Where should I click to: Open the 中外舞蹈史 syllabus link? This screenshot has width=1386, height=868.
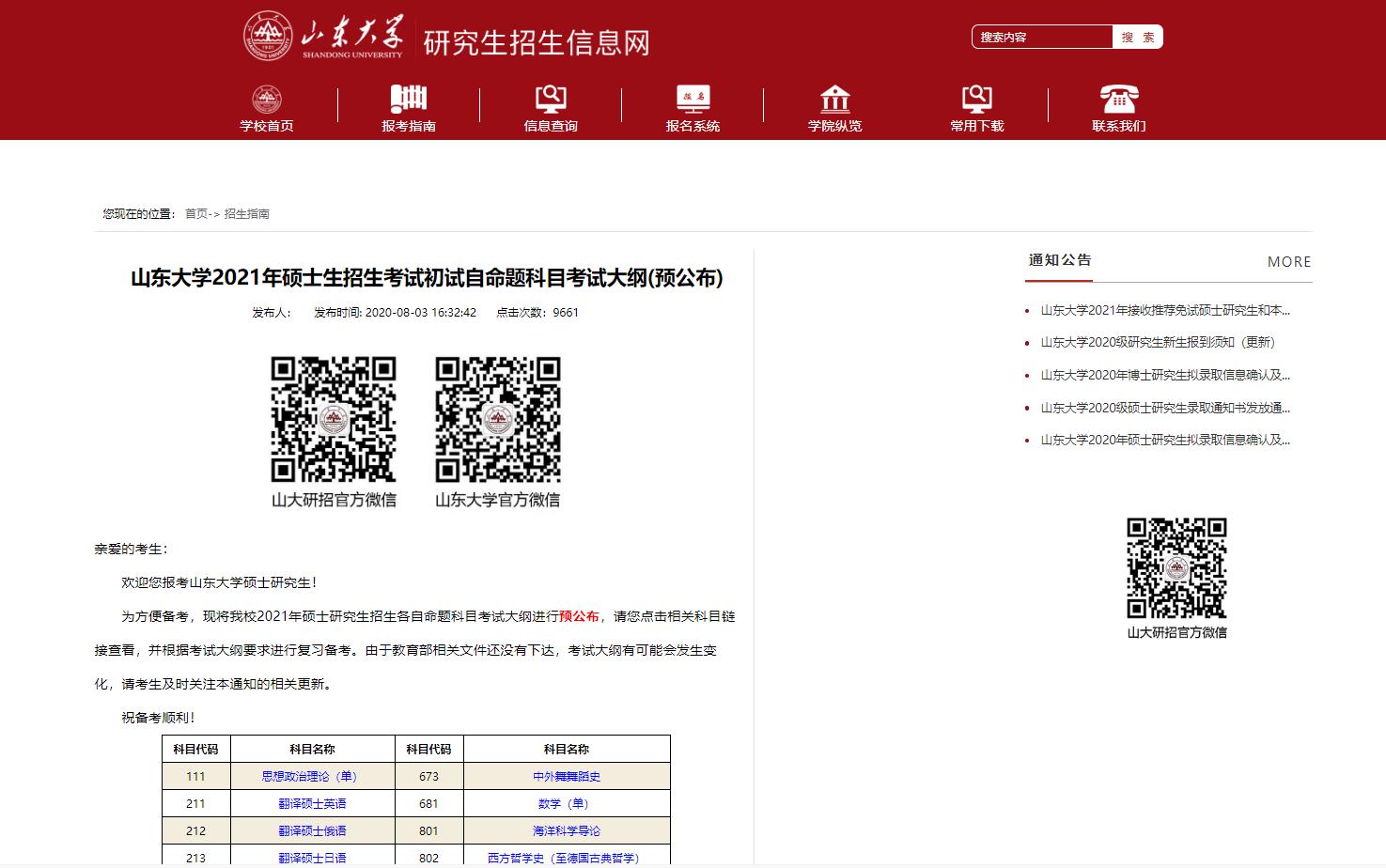pos(566,777)
